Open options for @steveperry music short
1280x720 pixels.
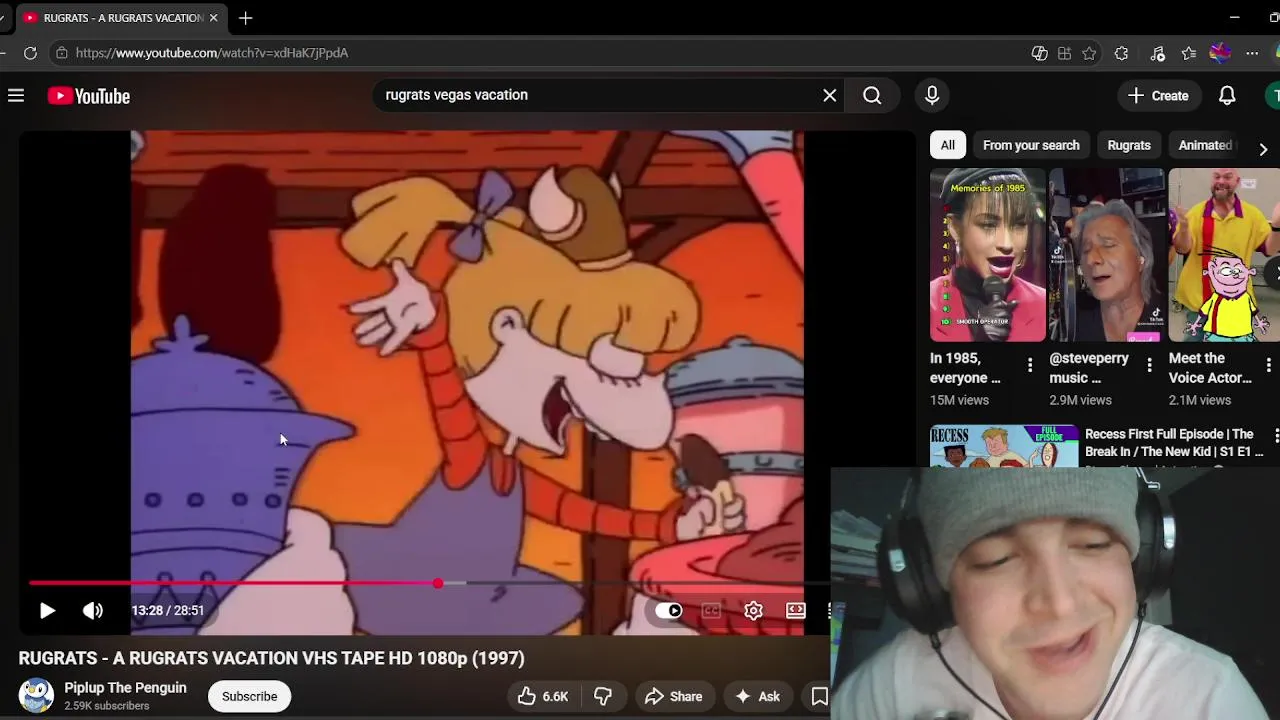pos(1149,366)
